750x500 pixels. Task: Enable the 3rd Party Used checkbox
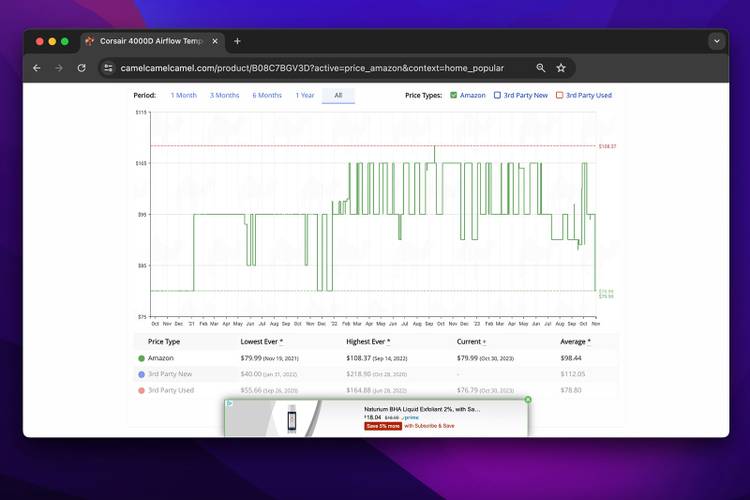(x=560, y=96)
